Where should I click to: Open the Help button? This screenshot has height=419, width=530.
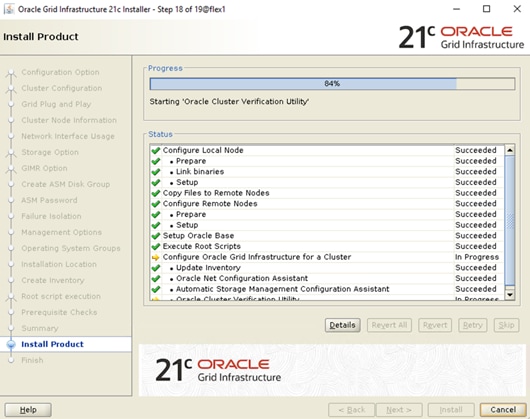pos(28,410)
